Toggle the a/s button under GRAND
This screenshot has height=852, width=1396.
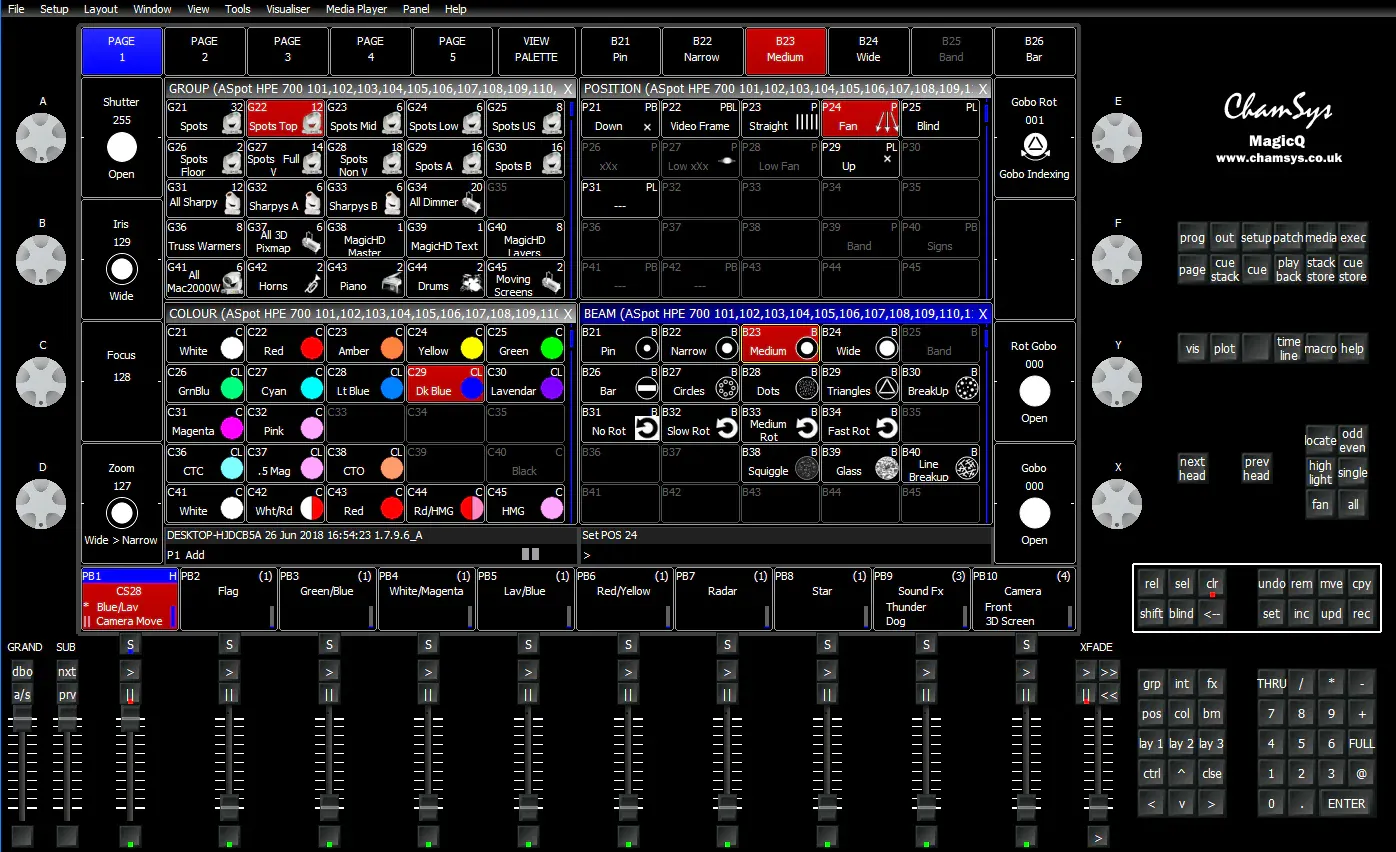(22, 694)
